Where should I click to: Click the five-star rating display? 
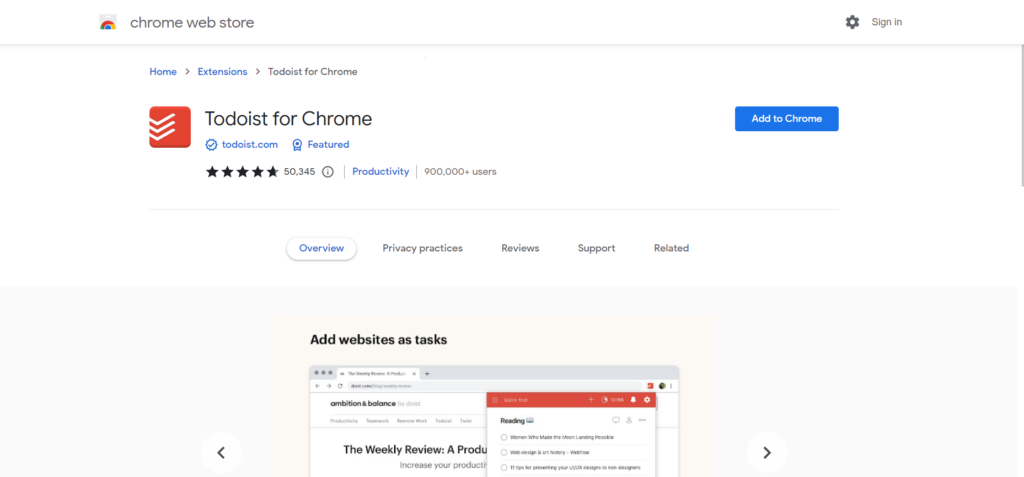242,172
